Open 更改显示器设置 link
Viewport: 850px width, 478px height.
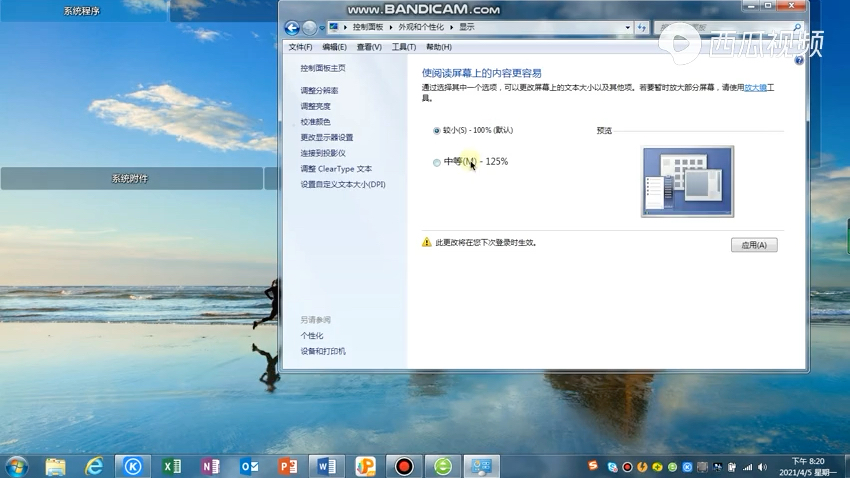327,138
